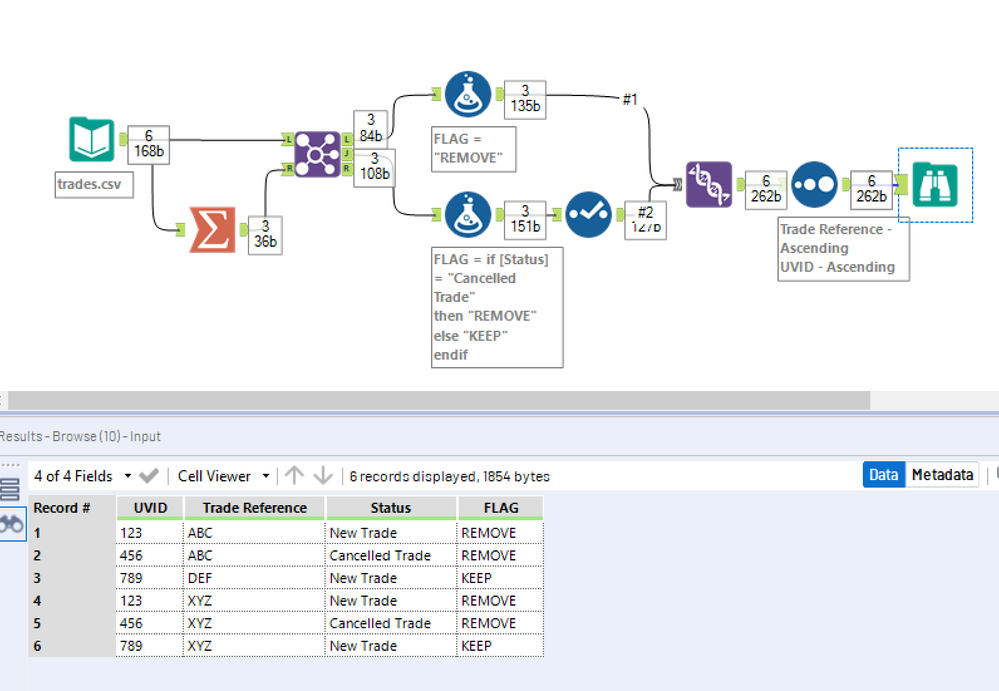Click UVID 456 cell in row 2
The height and width of the screenshot is (691, 999).
pyautogui.click(x=150, y=555)
